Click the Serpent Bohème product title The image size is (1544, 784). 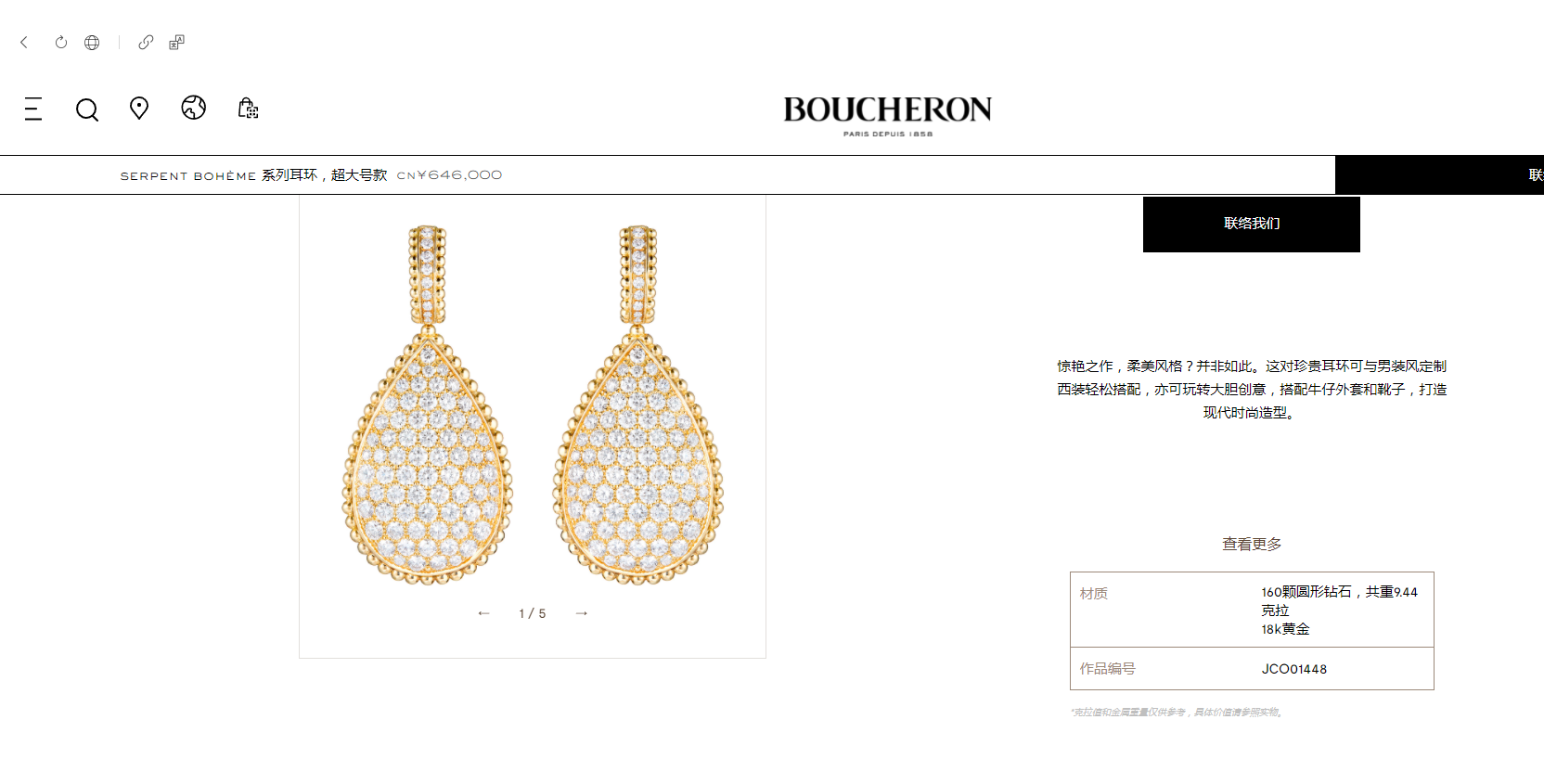click(253, 174)
